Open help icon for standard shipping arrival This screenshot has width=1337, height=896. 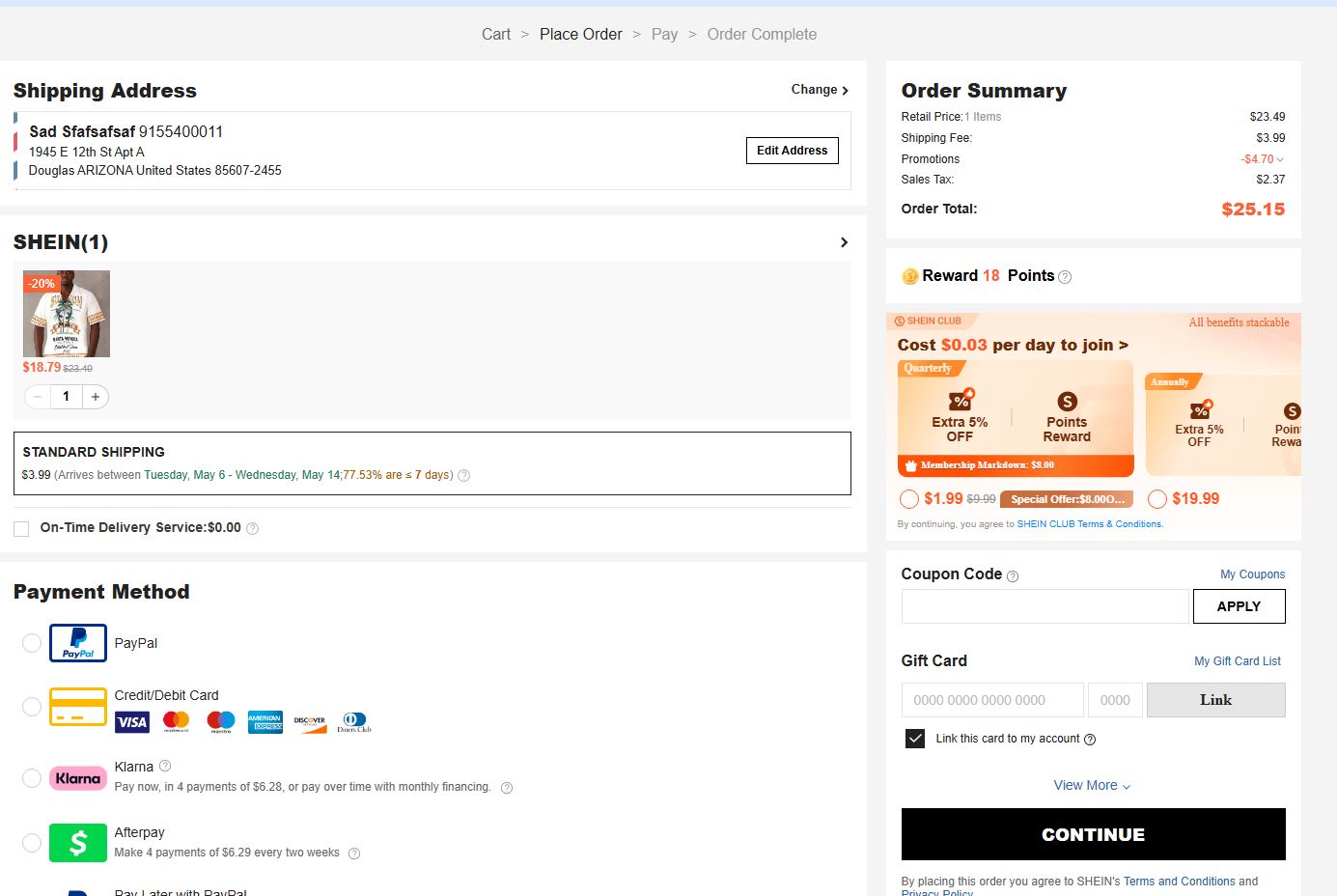pyautogui.click(x=463, y=475)
